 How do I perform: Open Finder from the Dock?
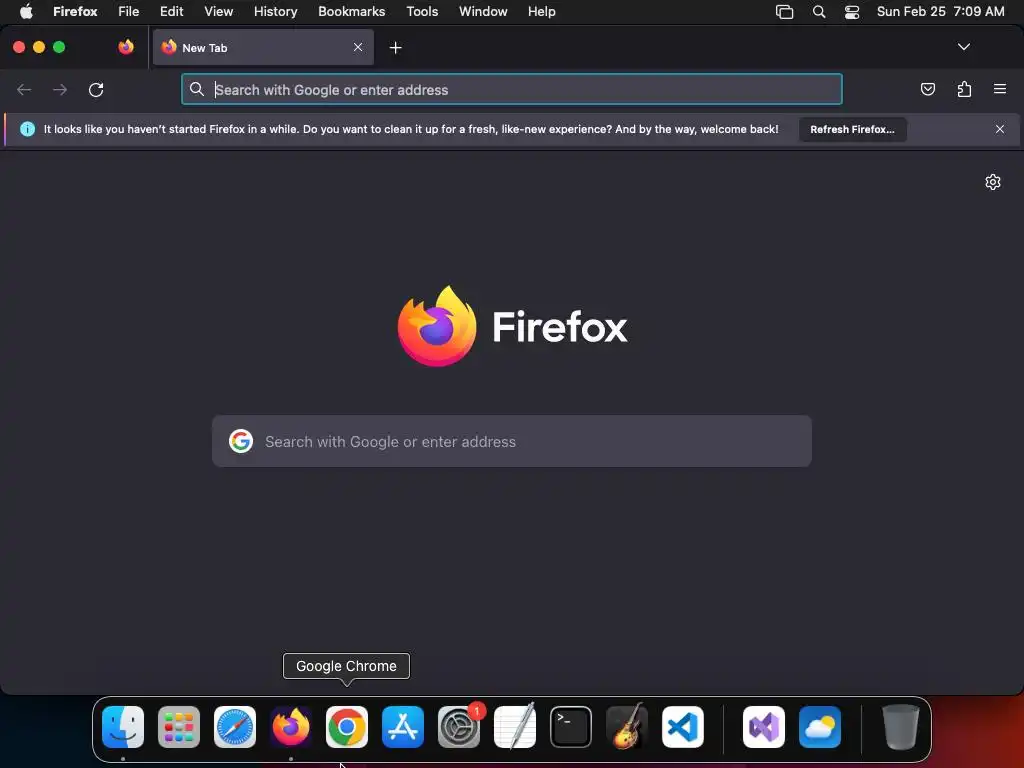(123, 727)
